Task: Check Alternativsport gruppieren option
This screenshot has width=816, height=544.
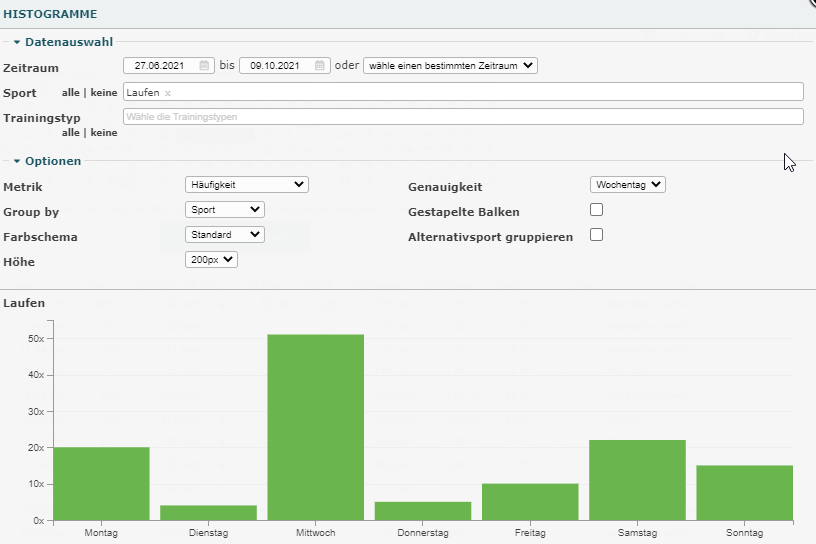Action: 597,235
